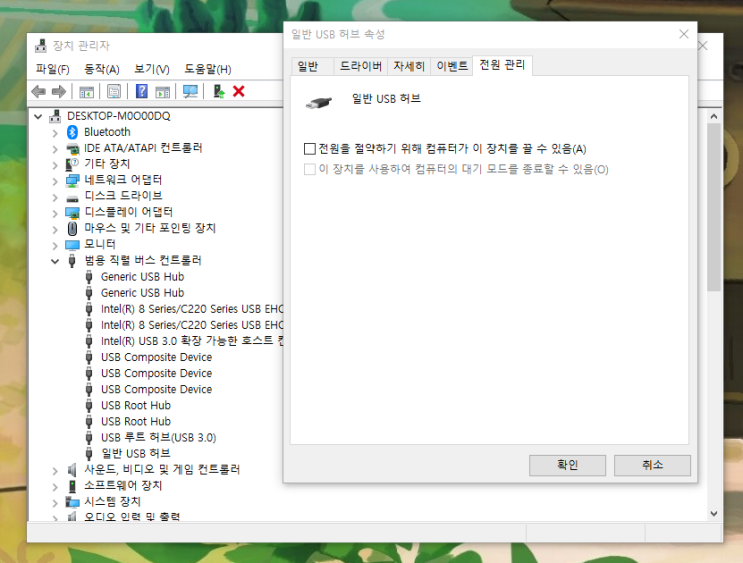Click the 취소 button
The image size is (743, 563).
point(652,465)
